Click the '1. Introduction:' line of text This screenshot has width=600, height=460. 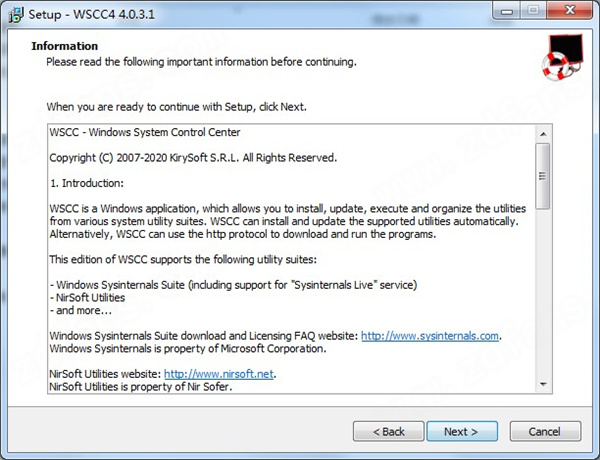[x=87, y=183]
